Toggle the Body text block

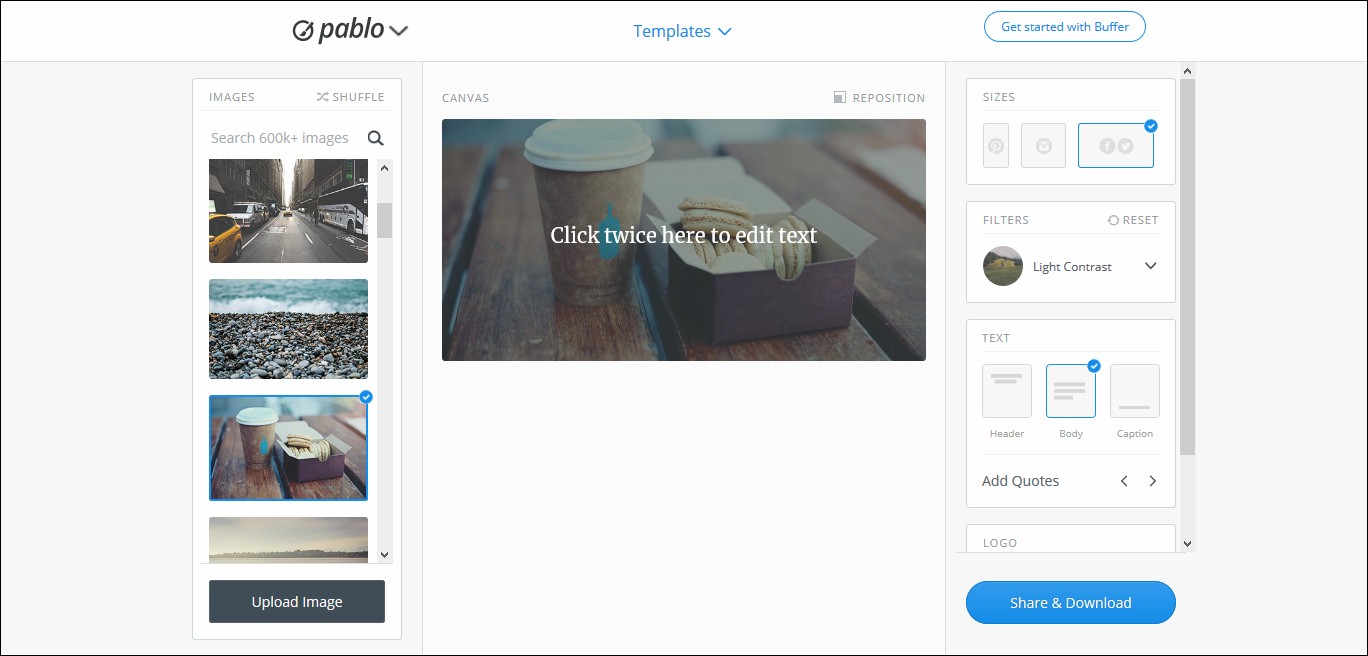pos(1071,391)
